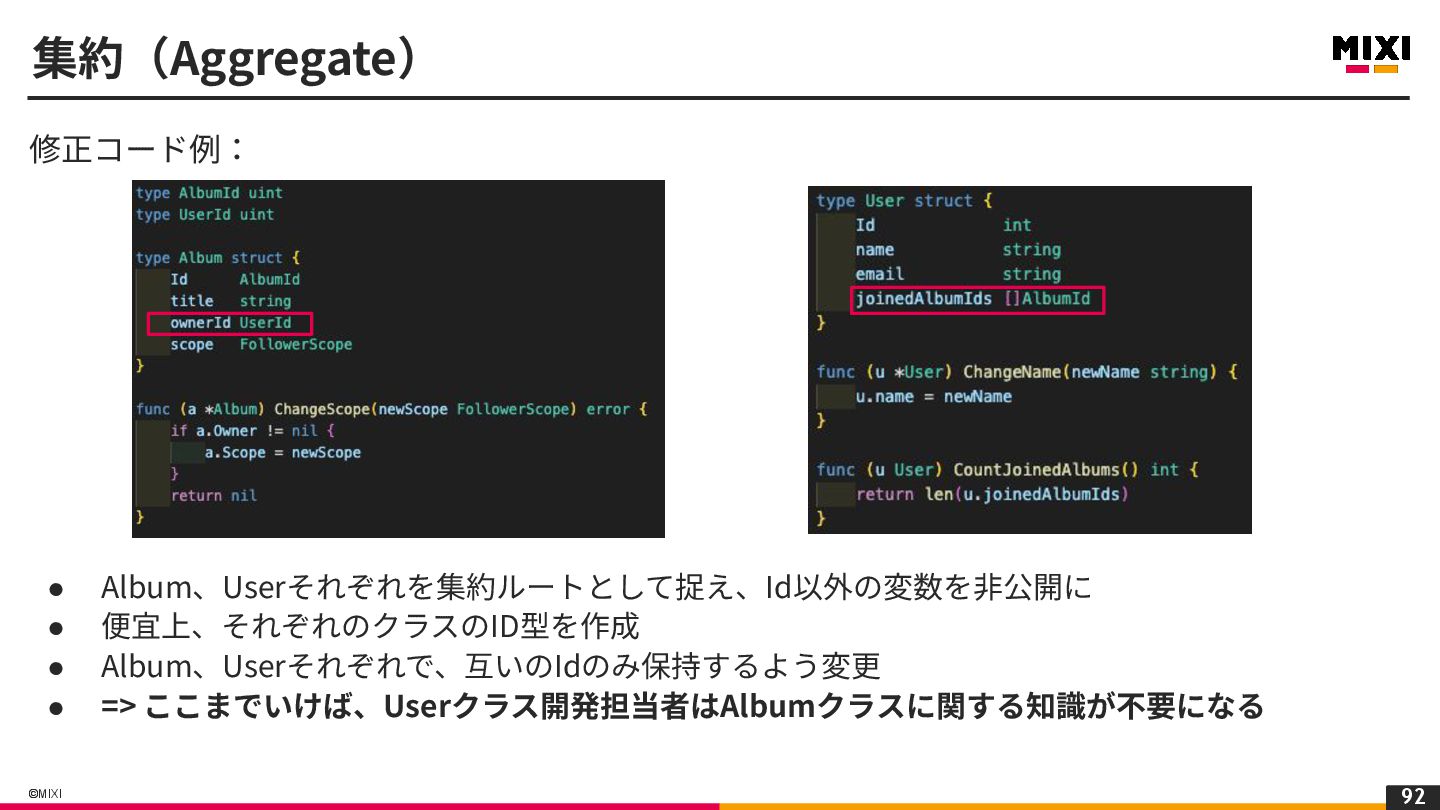Click the ©MIXI copyright text

[x=45, y=793]
